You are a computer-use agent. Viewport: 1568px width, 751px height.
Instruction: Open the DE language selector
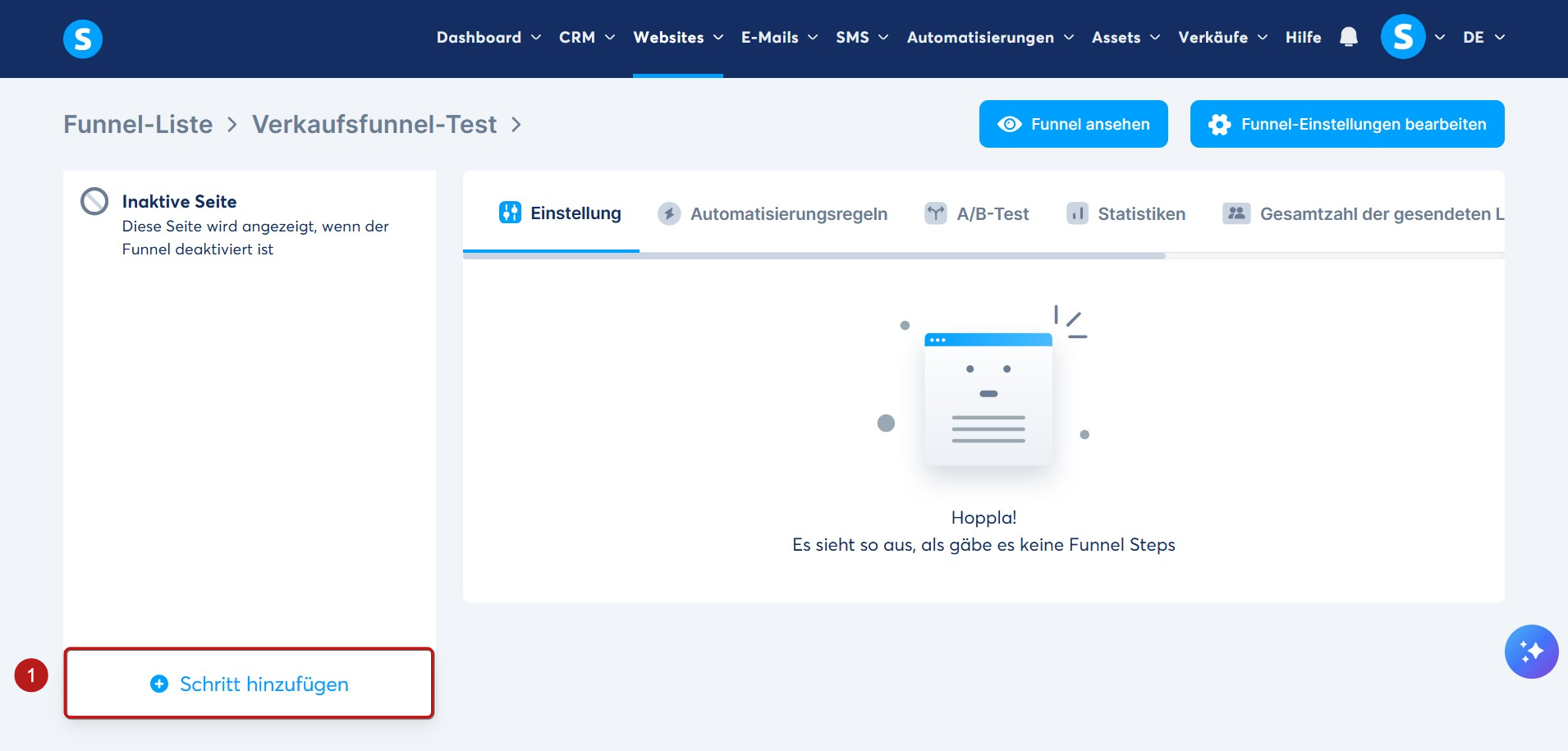tap(1483, 37)
